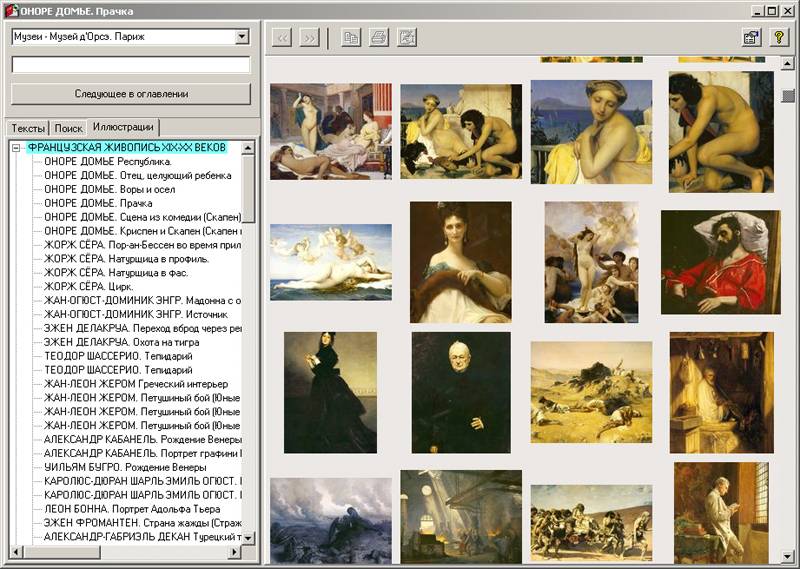The height and width of the screenshot is (569, 800).
Task: Click the application icon in the title bar
Action: click(11, 10)
